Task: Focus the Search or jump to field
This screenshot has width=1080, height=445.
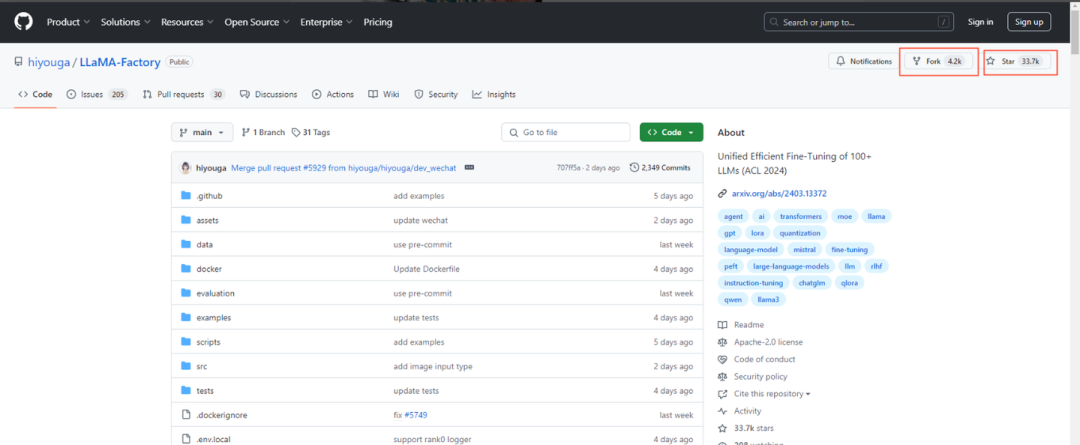Action: click(x=859, y=22)
